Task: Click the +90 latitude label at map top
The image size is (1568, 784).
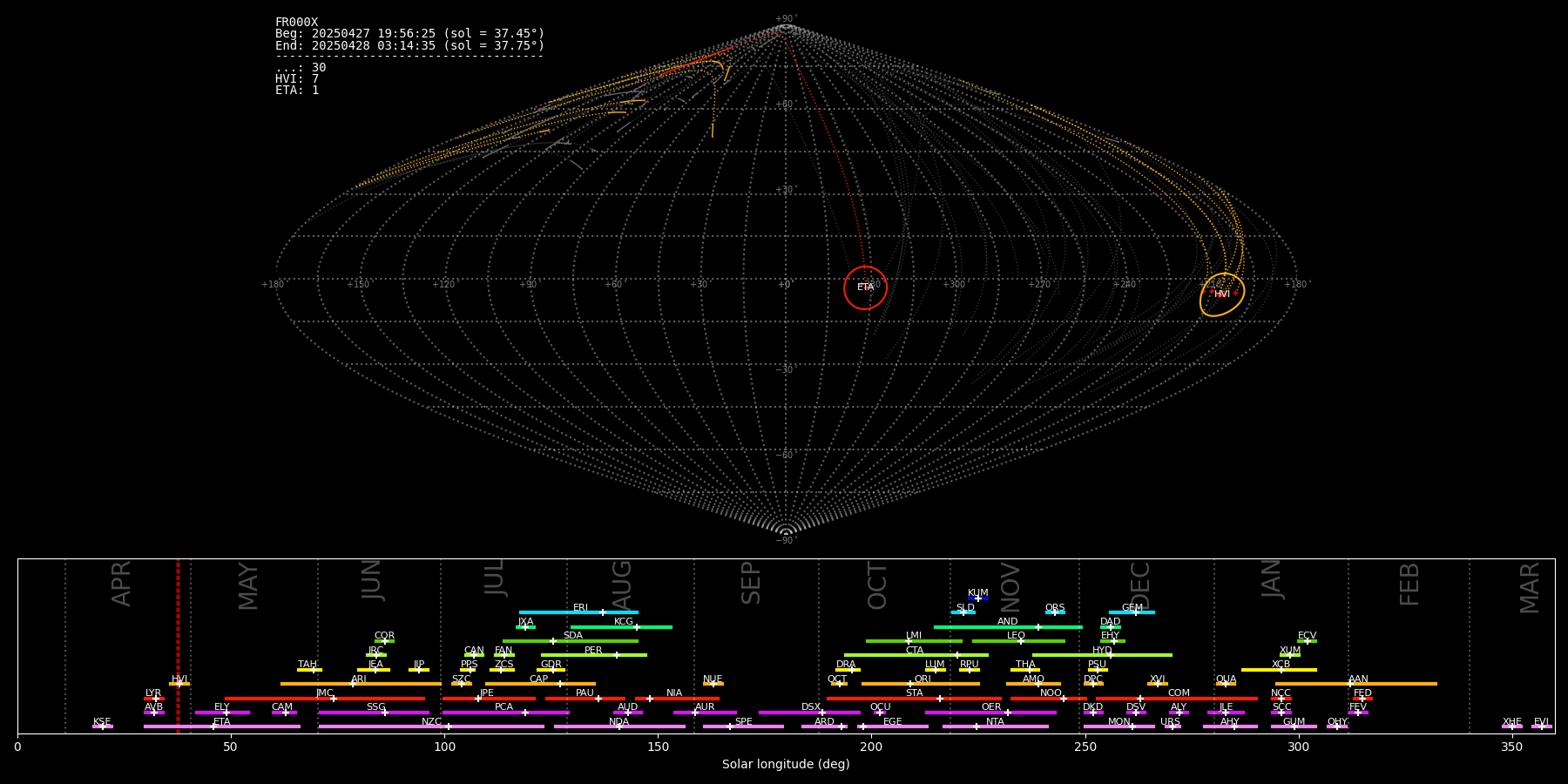Action: click(x=785, y=18)
